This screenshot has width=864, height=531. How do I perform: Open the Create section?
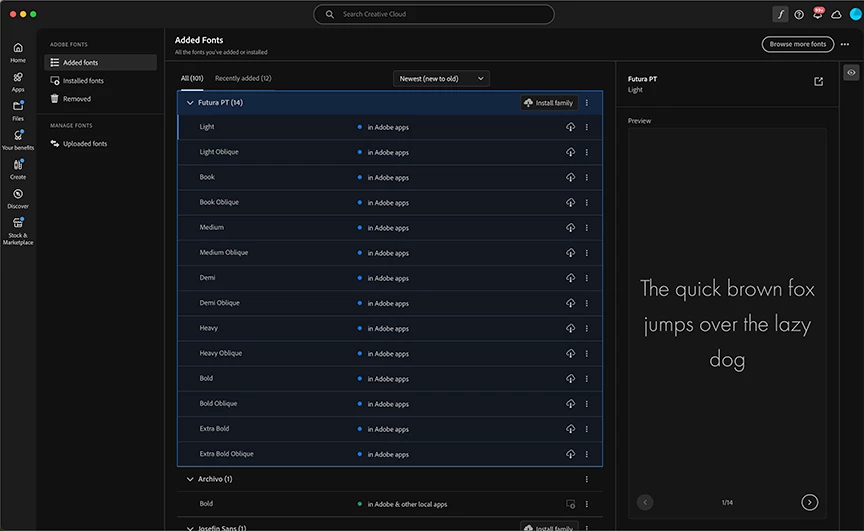[x=18, y=169]
